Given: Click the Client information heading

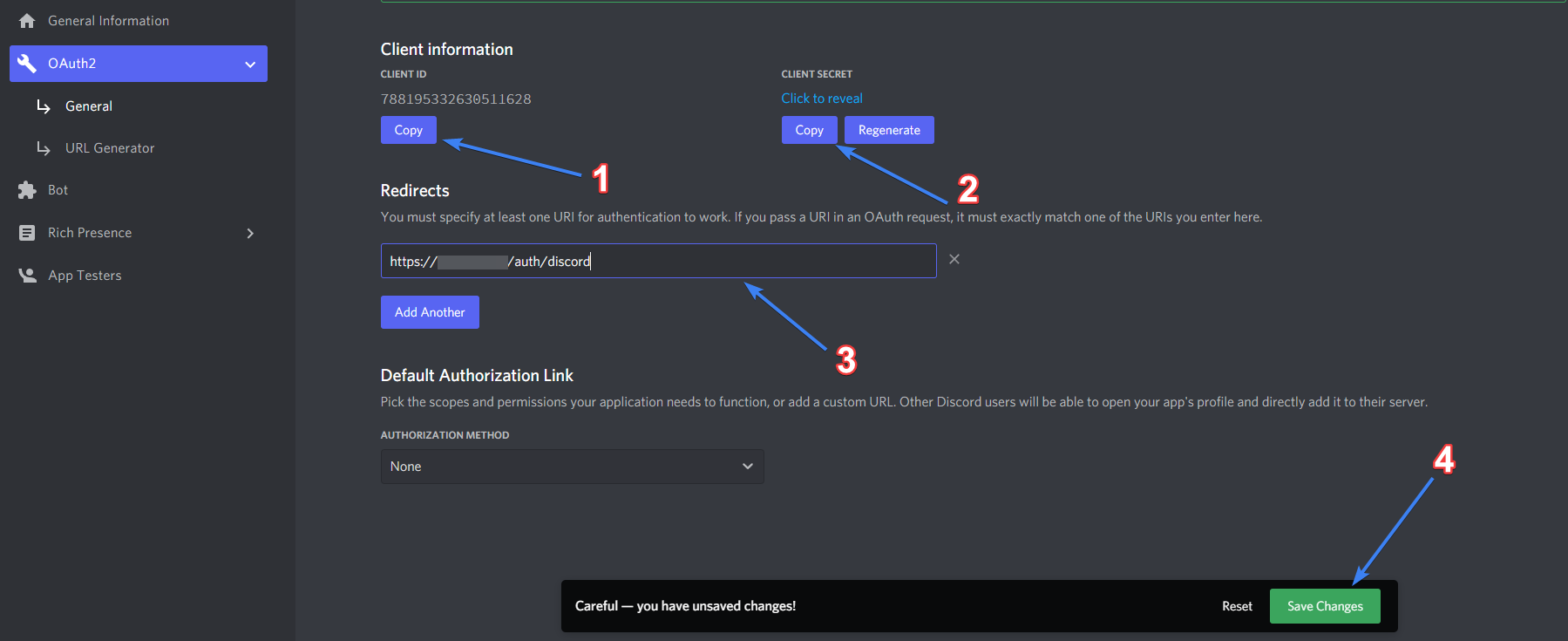Looking at the screenshot, I should [446, 50].
